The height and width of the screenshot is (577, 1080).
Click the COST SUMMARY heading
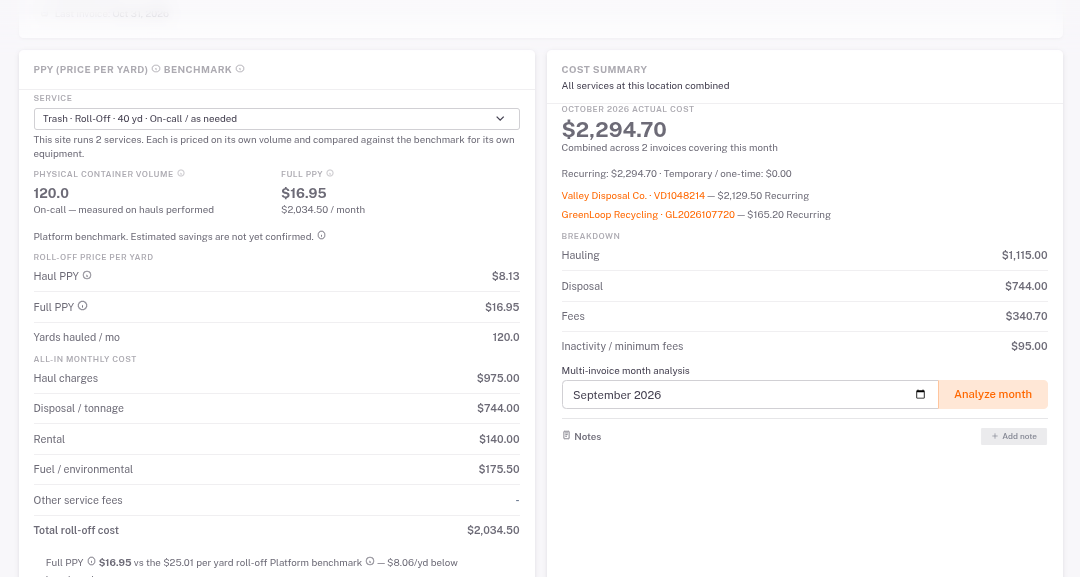coord(604,70)
